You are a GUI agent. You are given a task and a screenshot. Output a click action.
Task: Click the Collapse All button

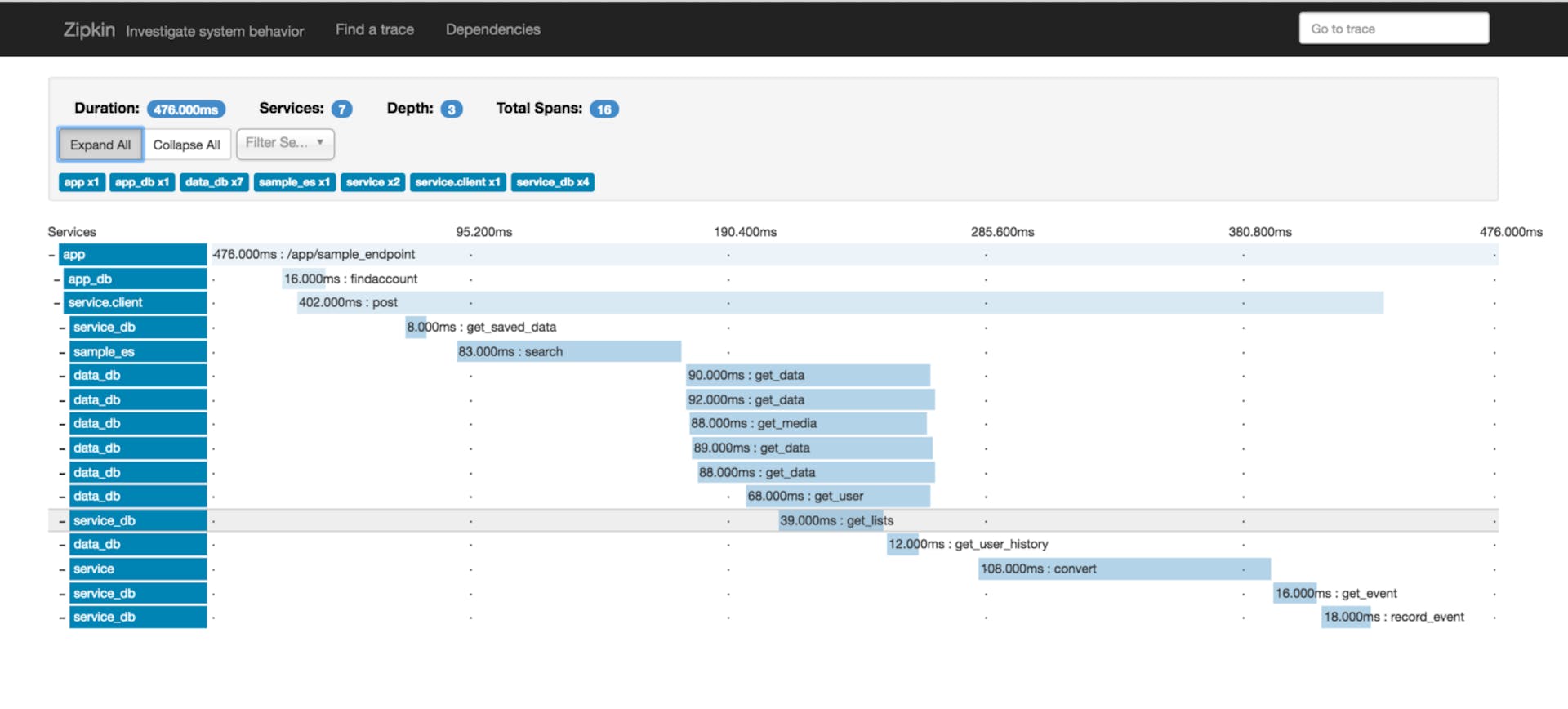pos(186,145)
